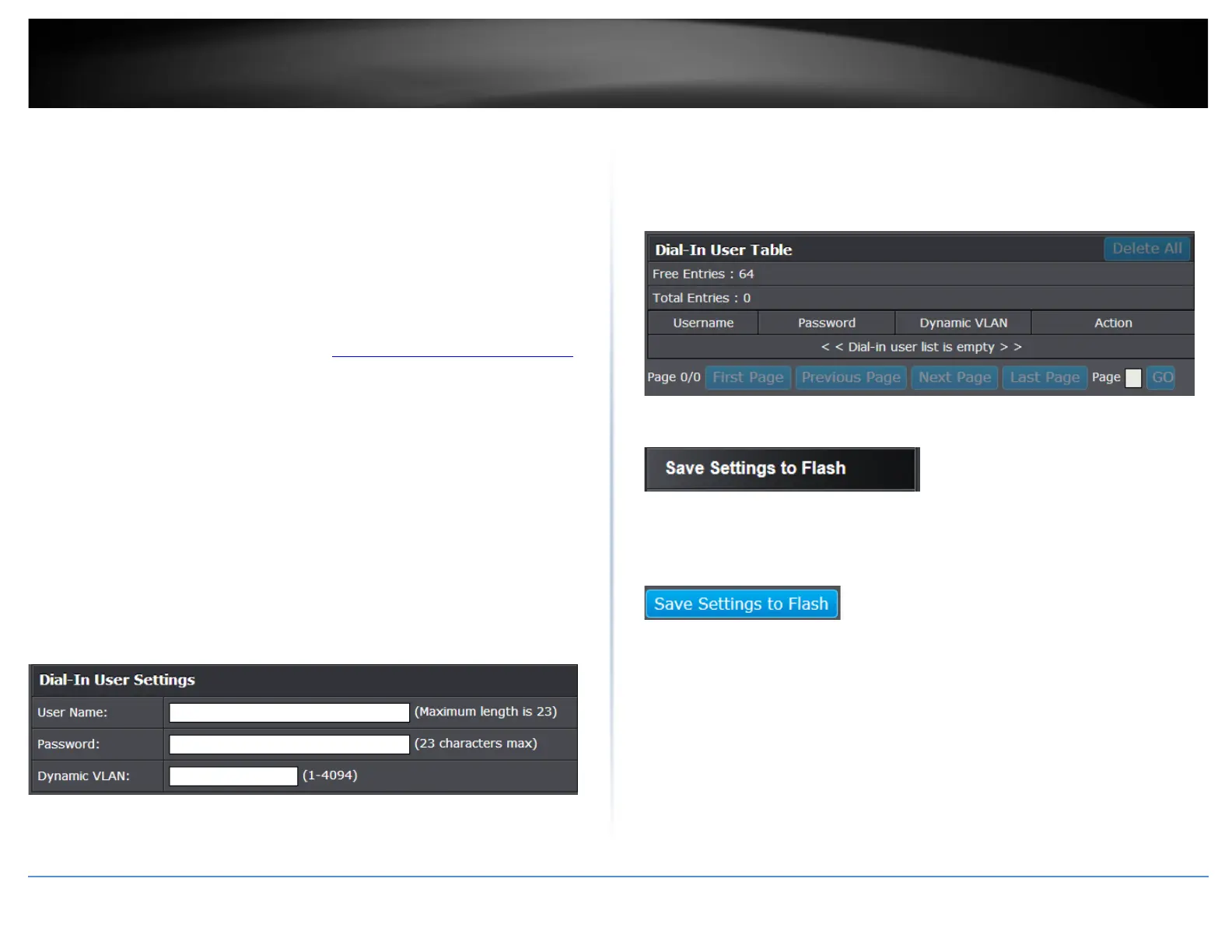Screen dimensions: 1232x952
Task: Click the Next Page button
Action: click(955, 378)
